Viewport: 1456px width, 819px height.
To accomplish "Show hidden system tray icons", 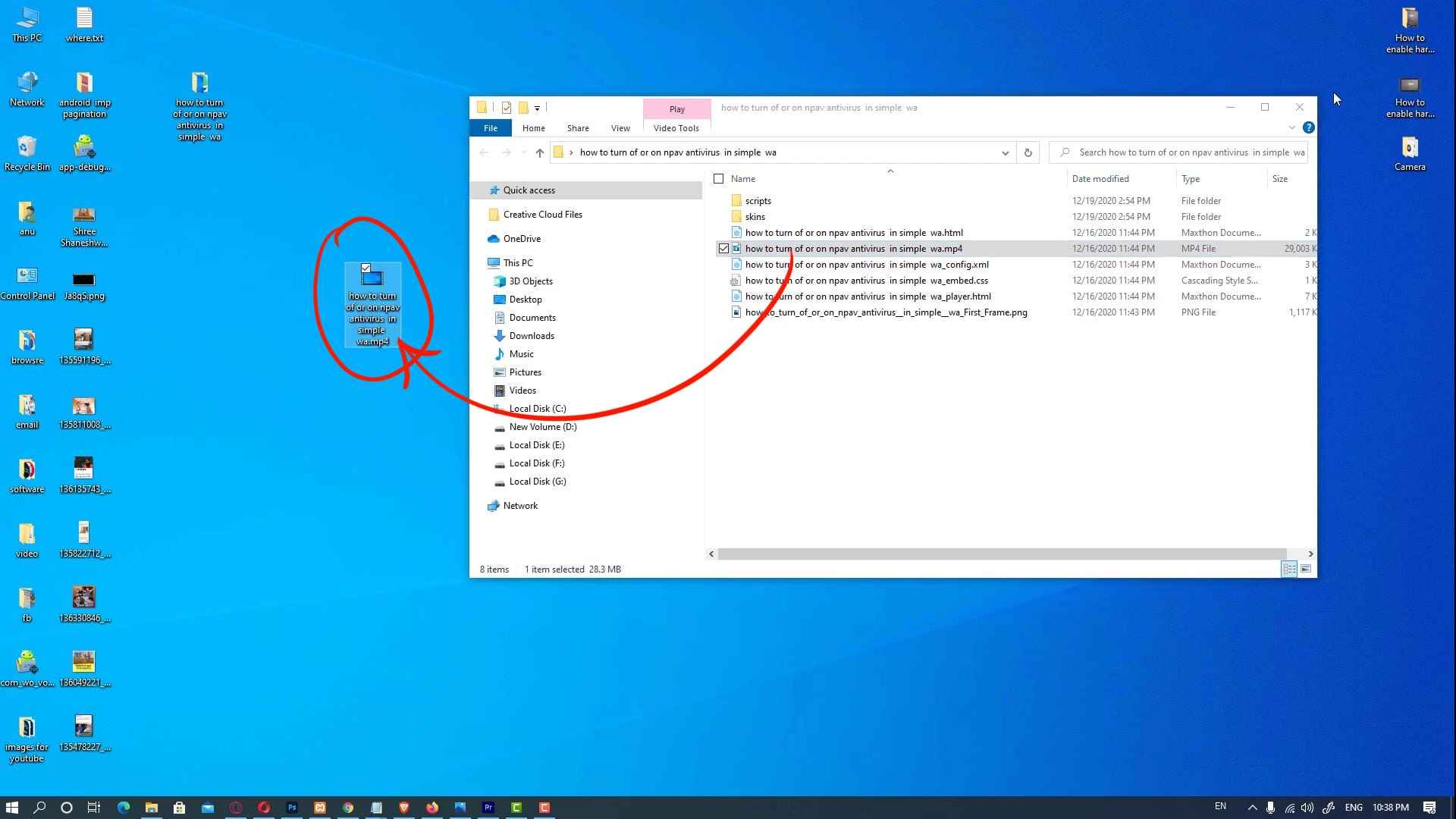I will tap(1252, 808).
